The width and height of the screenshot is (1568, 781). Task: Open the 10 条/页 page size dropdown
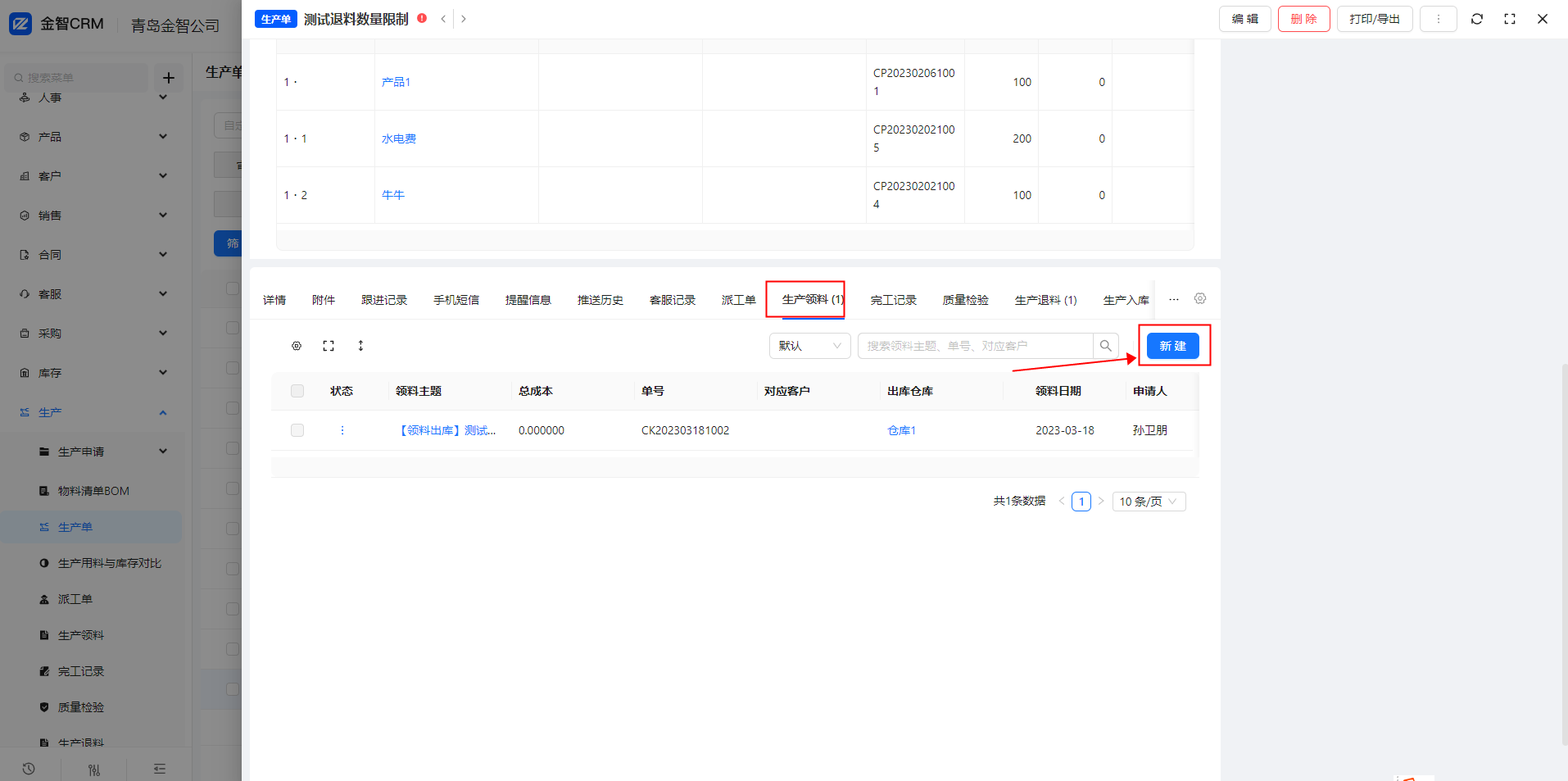[x=1148, y=502]
